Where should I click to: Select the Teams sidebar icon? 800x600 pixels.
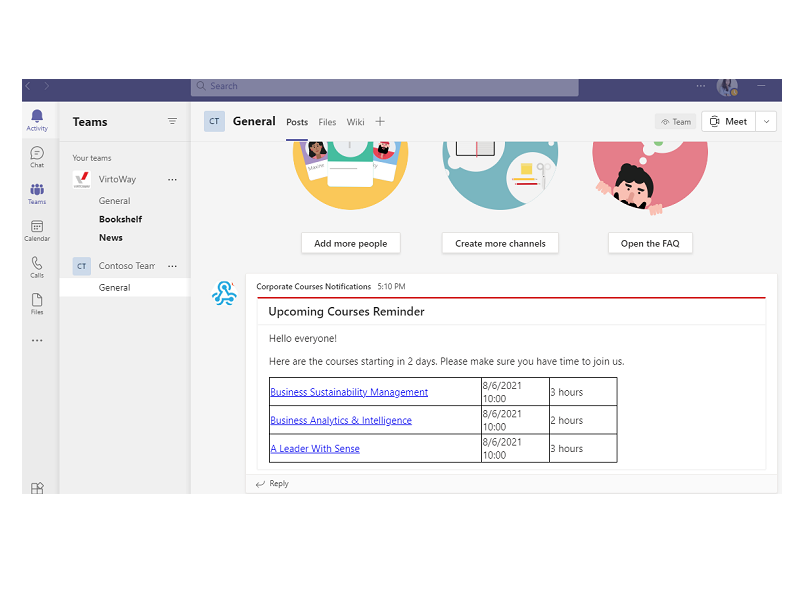pyautogui.click(x=37, y=195)
